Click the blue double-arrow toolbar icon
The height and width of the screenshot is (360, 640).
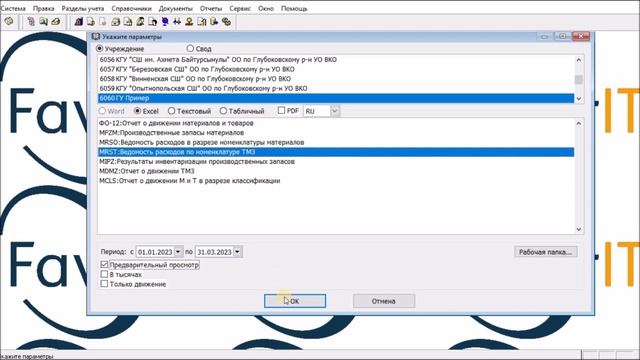pyautogui.click(x=177, y=22)
